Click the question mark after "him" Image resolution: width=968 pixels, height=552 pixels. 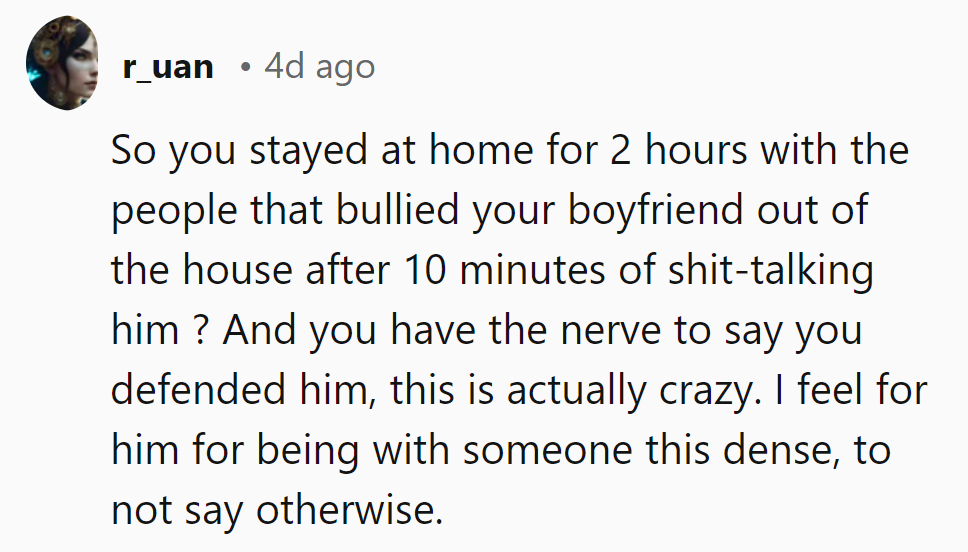click(193, 331)
